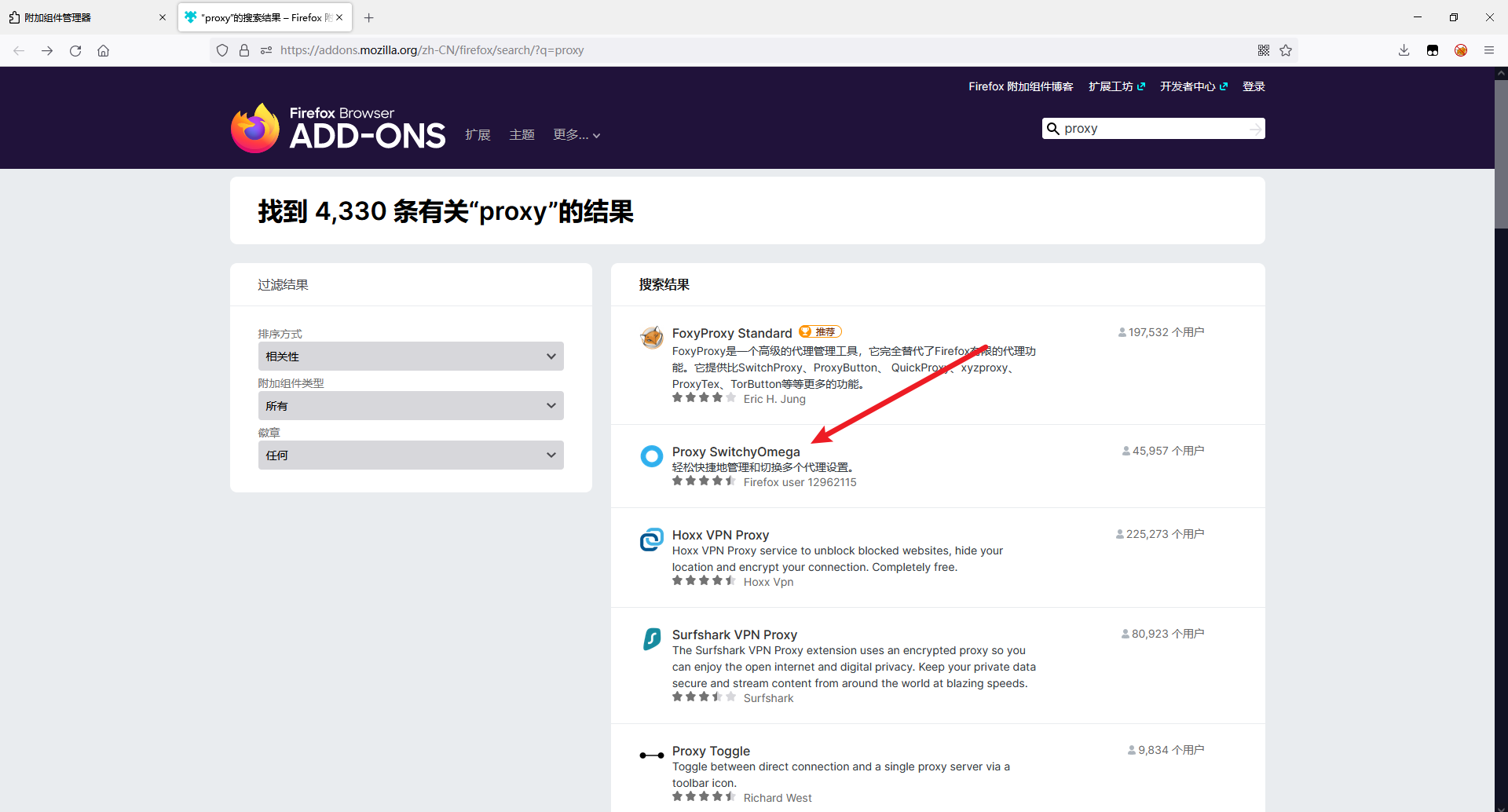
Task: View site security lock information
Action: pos(244,50)
